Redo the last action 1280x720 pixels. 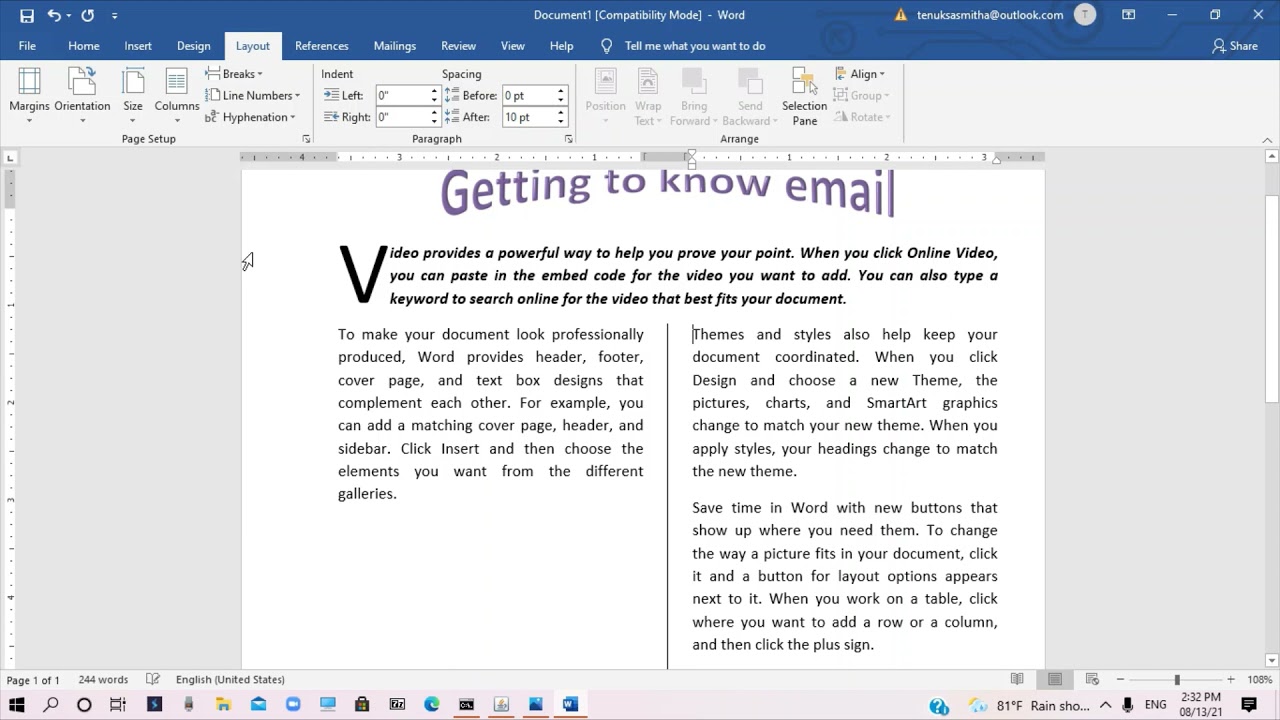click(x=88, y=15)
